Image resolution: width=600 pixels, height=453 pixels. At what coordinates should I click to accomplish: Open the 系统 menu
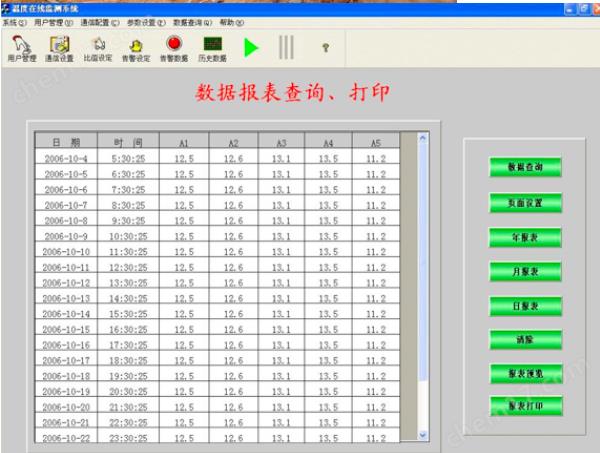click(x=14, y=21)
